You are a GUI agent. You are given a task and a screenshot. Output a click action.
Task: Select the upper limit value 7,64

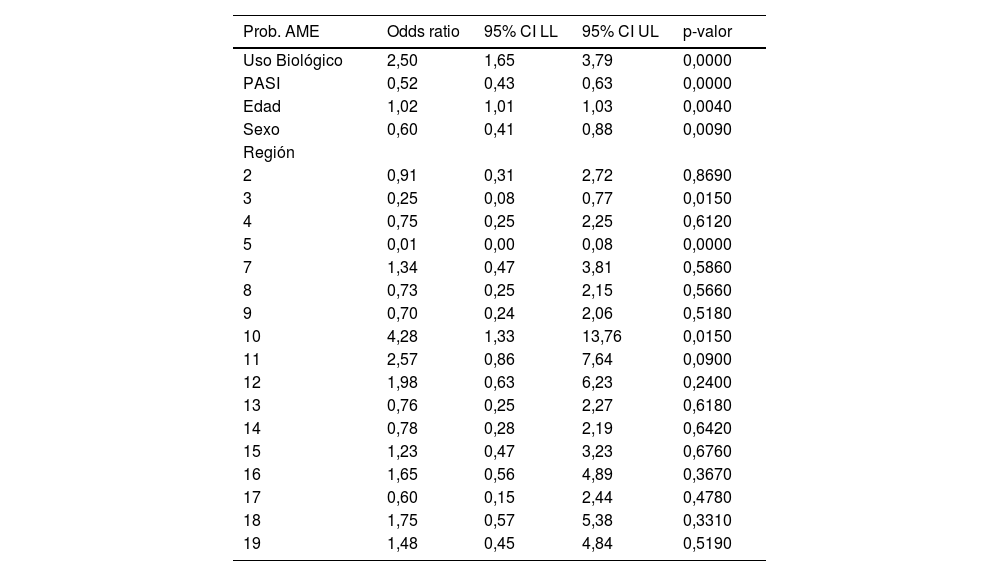(x=597, y=359)
